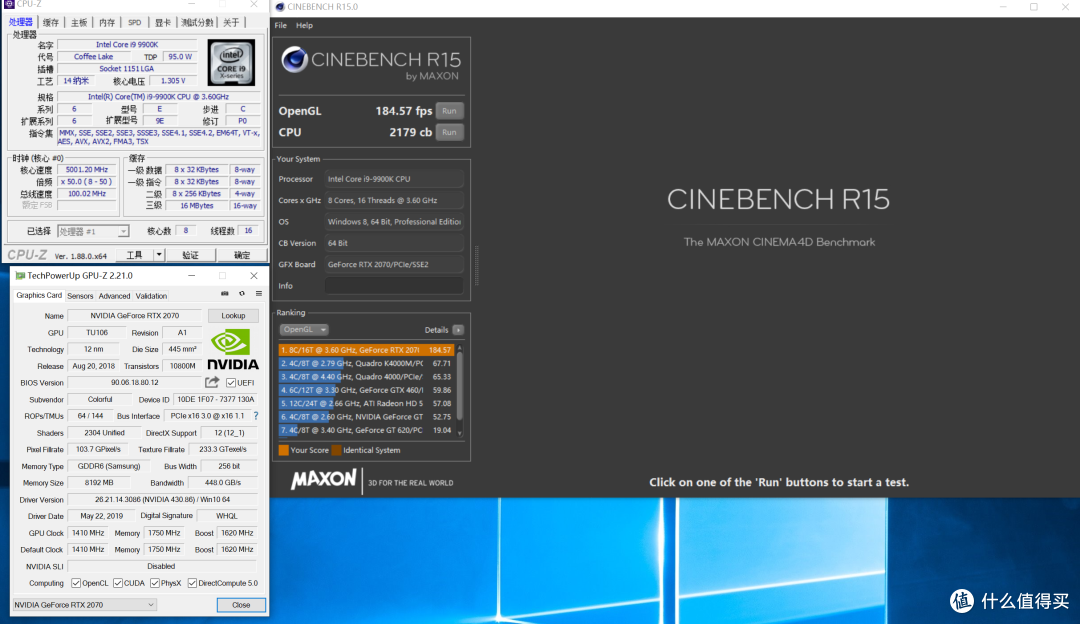The image size is (1080, 624).
Task: Toggle the OpenCL checkbox
Action: (76, 583)
